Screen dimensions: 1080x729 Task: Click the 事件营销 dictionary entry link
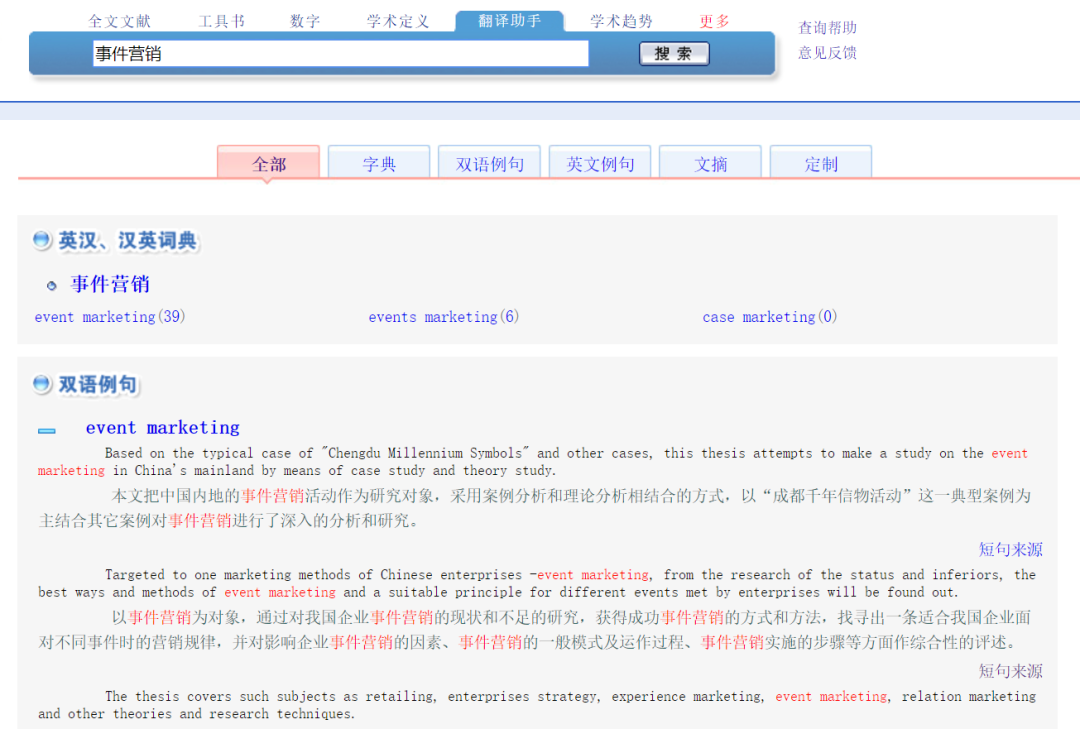(x=110, y=284)
